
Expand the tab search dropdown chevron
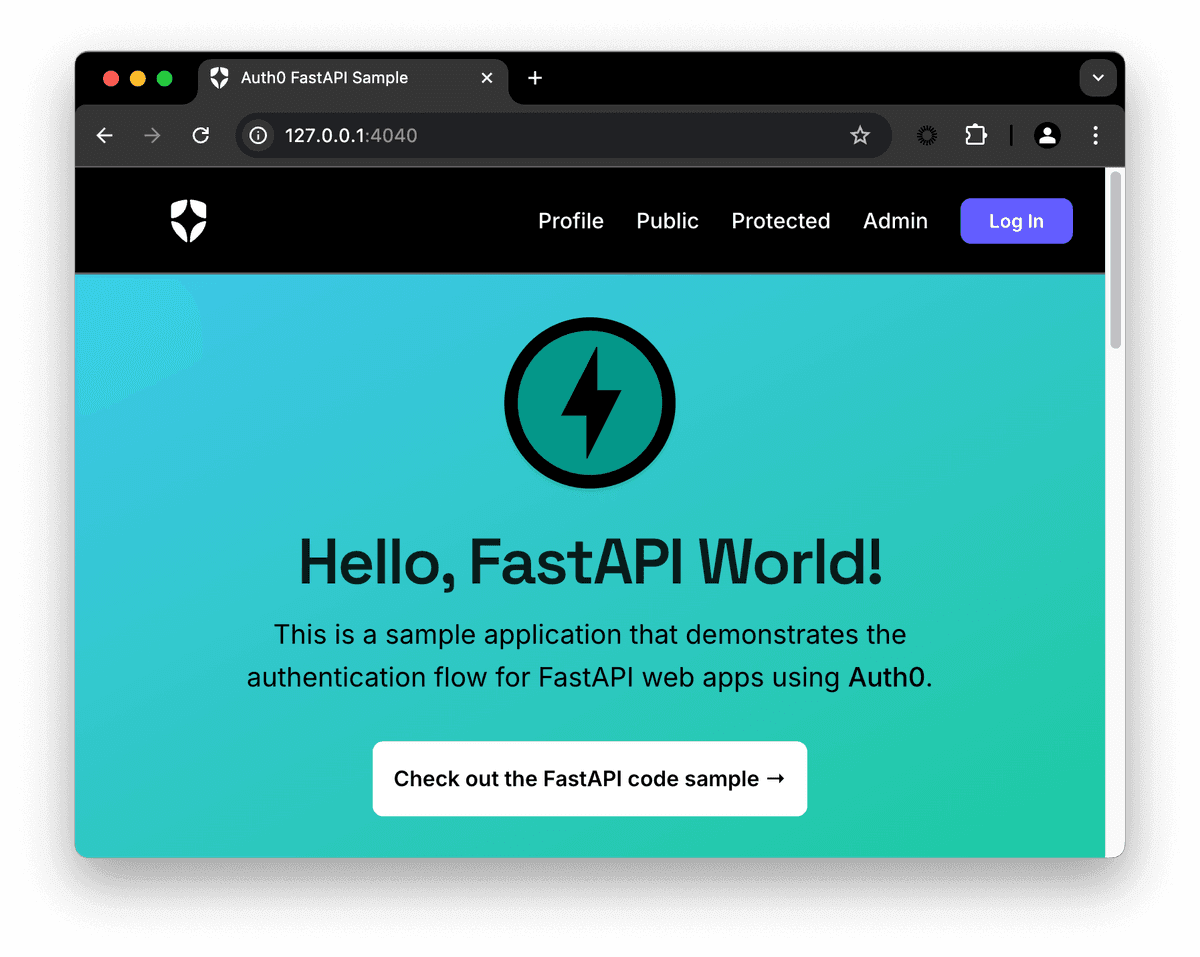(1098, 78)
